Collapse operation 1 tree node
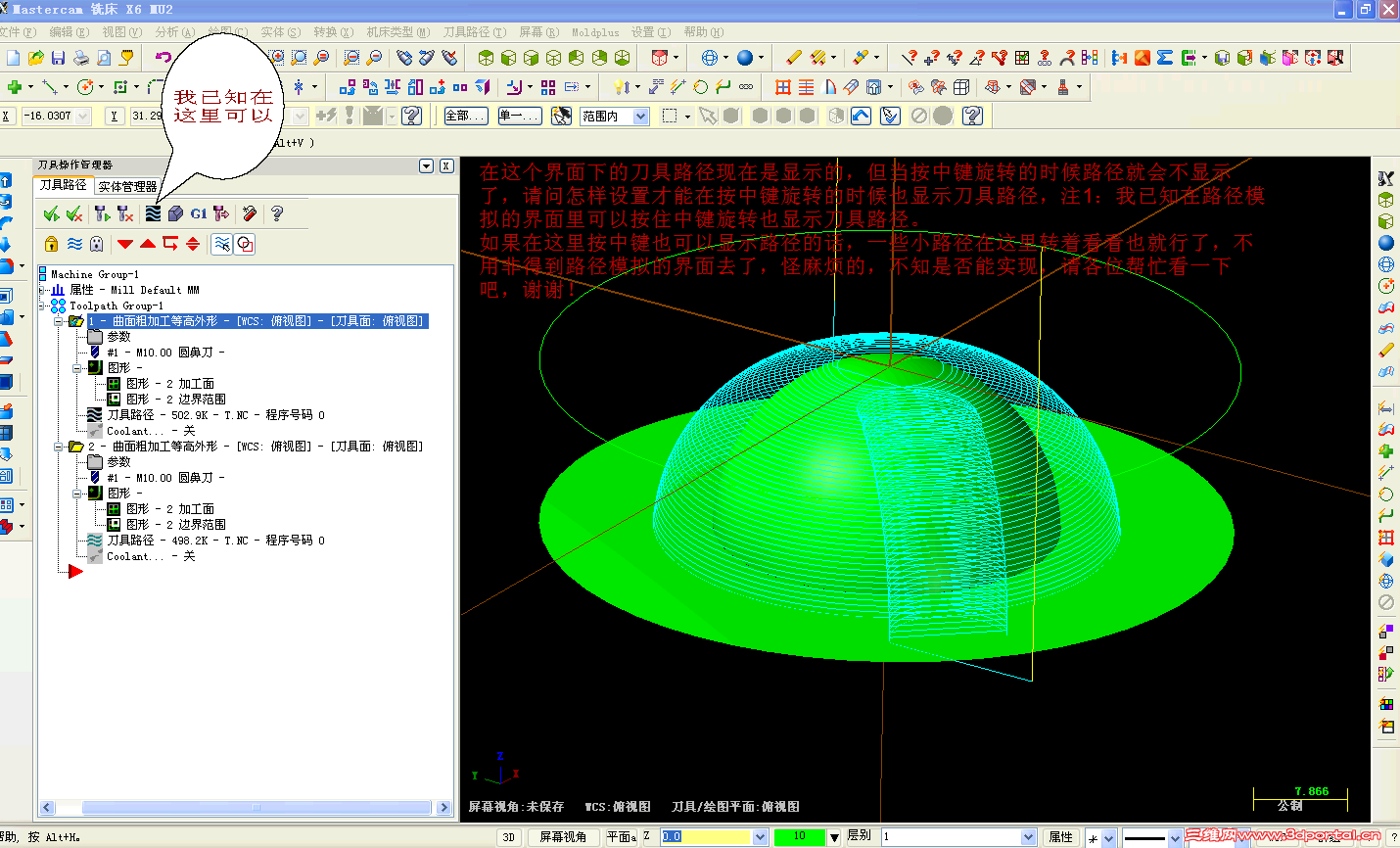This screenshot has width=1400, height=848. 59,321
